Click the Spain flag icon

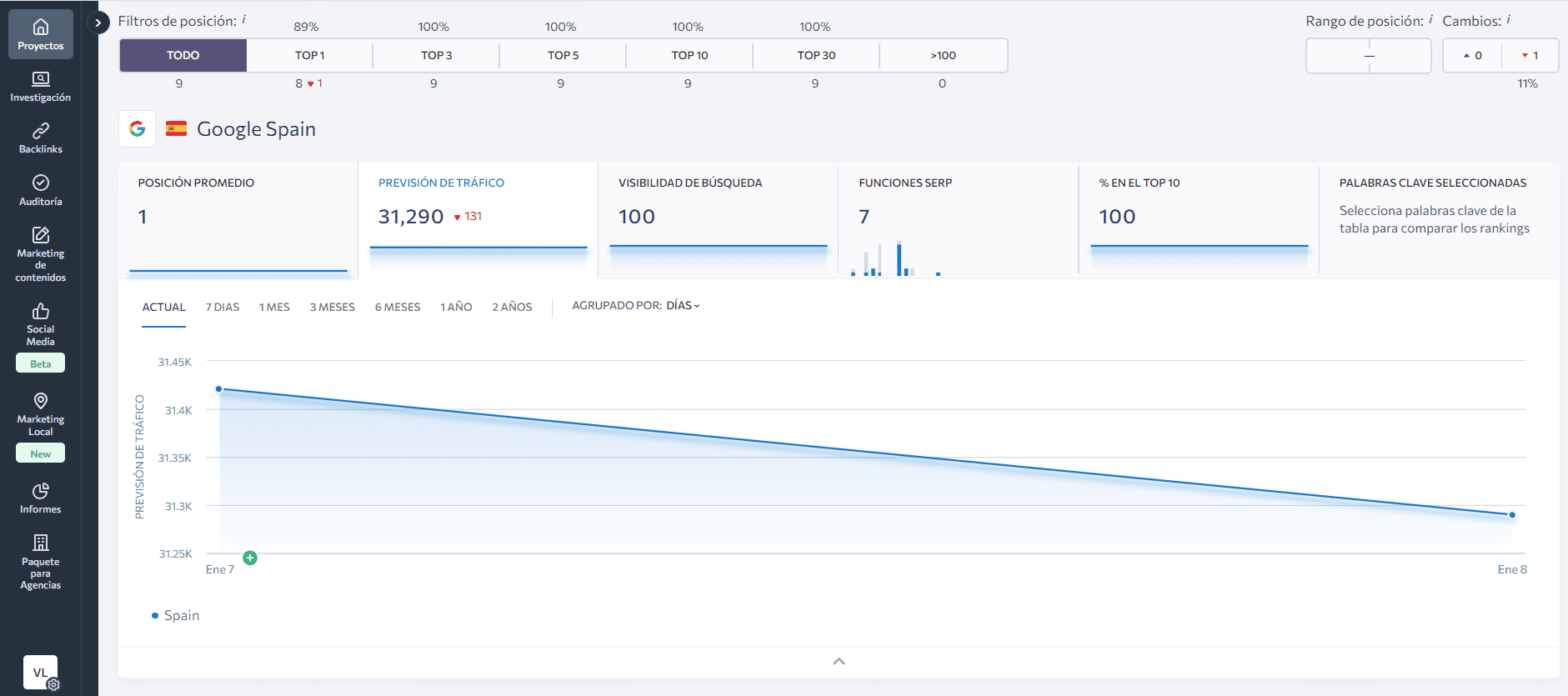[176, 128]
